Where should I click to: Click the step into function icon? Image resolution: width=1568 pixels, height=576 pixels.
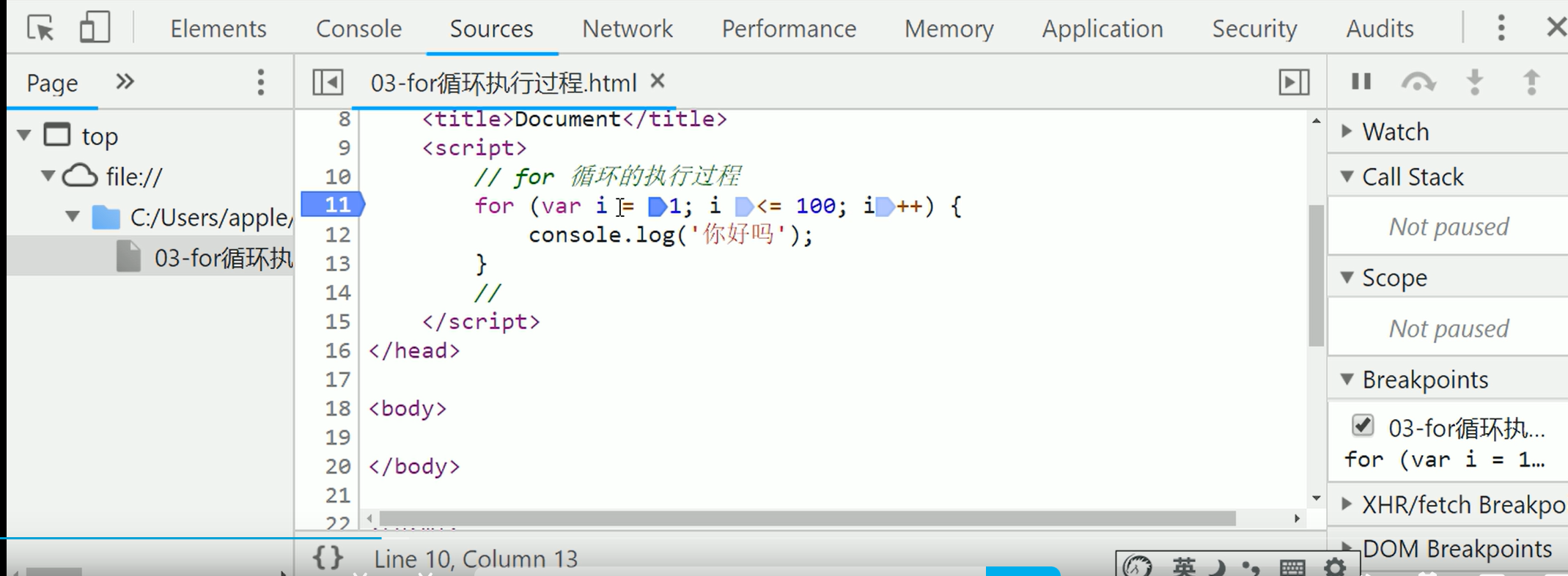tap(1475, 82)
